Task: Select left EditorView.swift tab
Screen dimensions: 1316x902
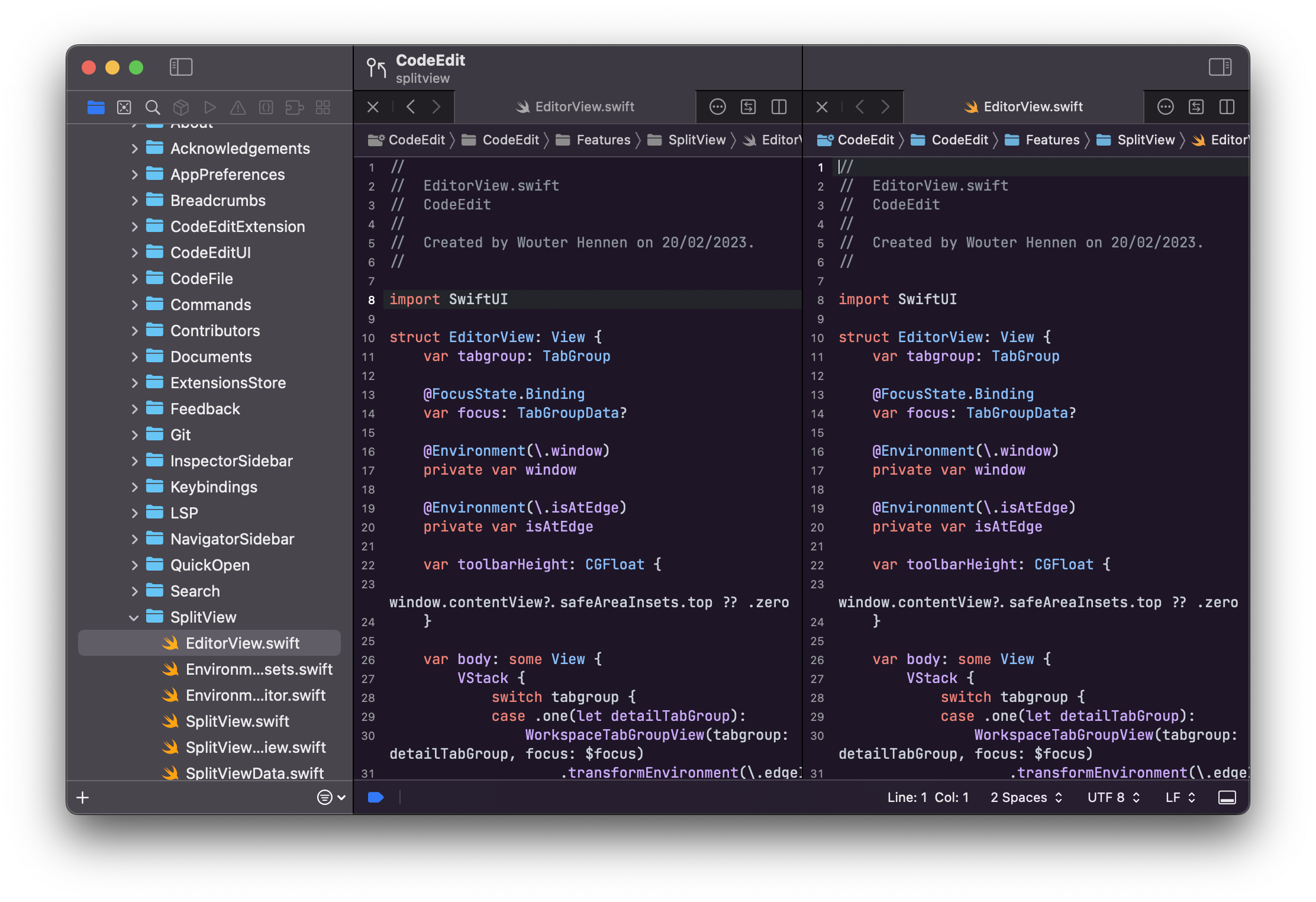Action: pyautogui.click(x=575, y=107)
